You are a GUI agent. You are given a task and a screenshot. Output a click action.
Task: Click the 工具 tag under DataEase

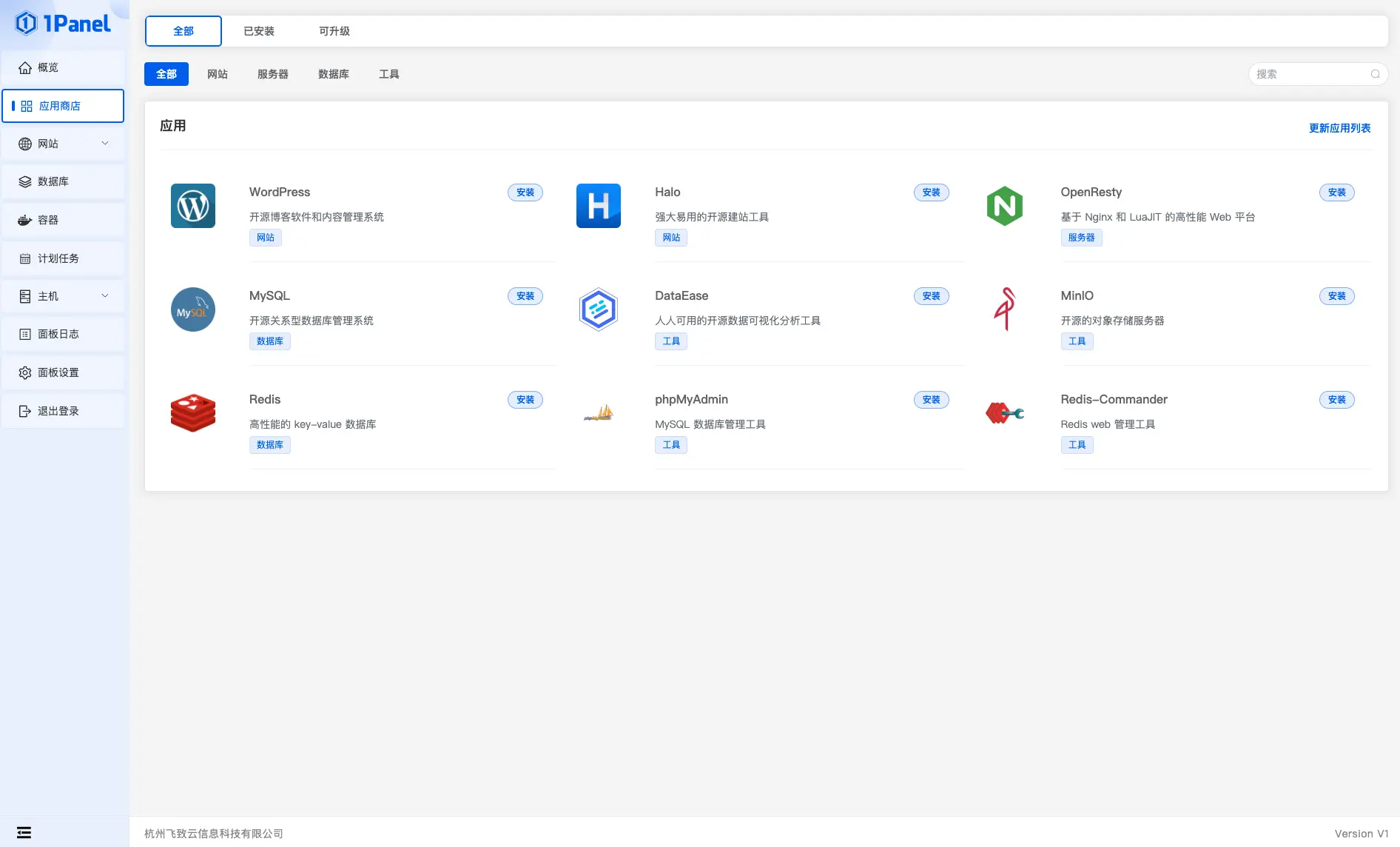click(671, 341)
